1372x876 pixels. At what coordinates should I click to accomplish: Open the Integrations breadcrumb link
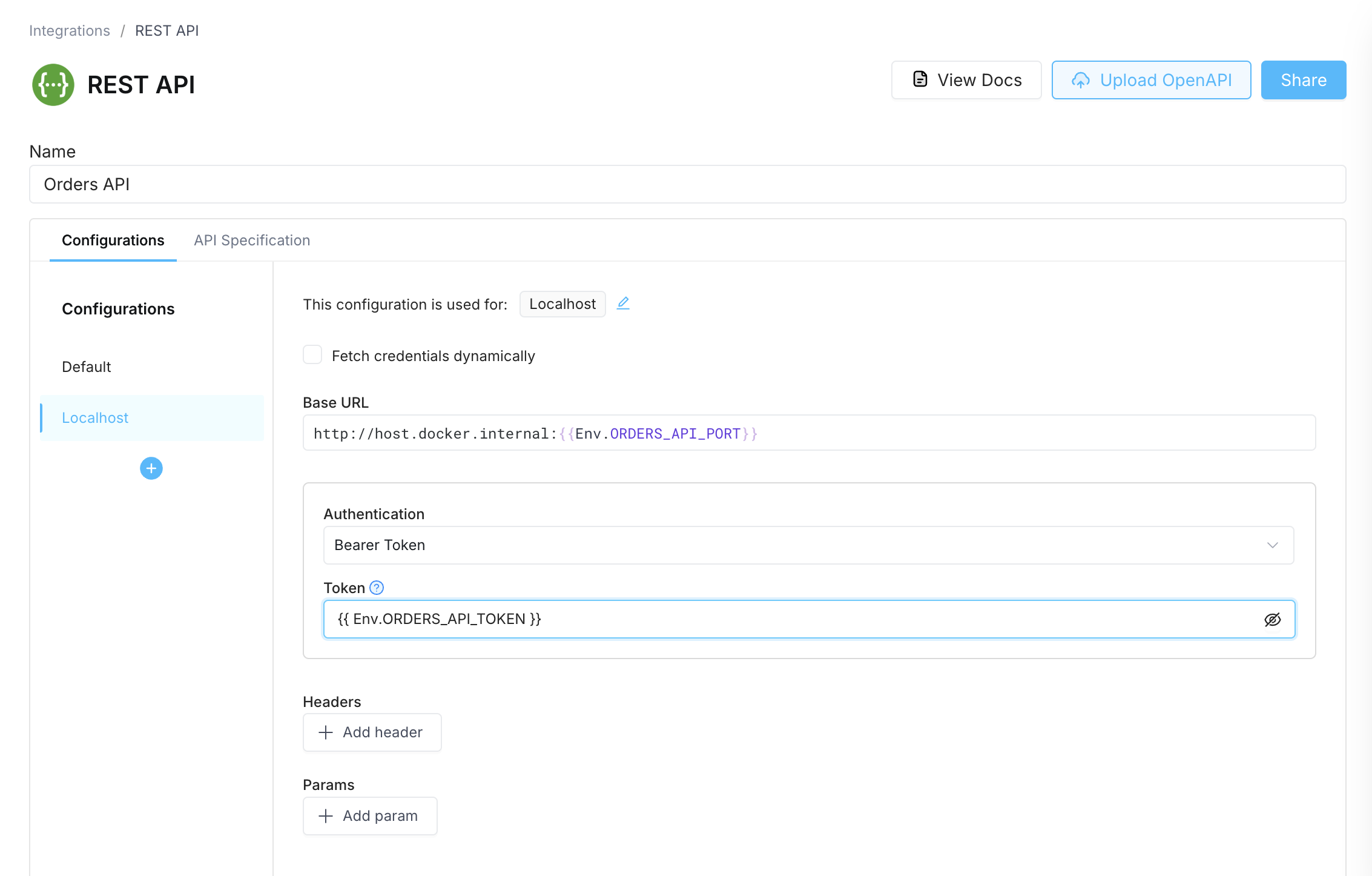coord(70,30)
